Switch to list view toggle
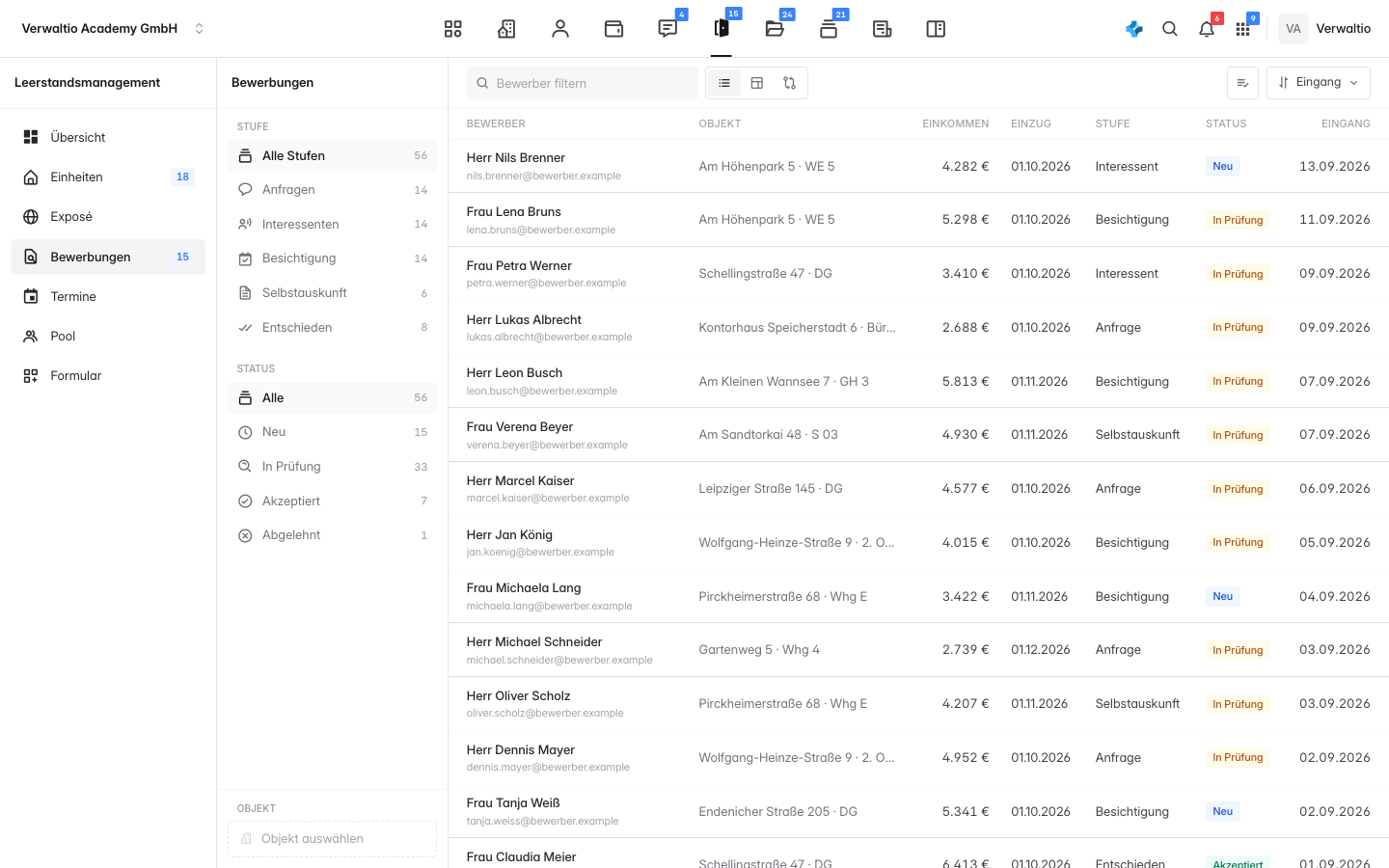Screen dimensions: 1389x868 click(x=724, y=83)
